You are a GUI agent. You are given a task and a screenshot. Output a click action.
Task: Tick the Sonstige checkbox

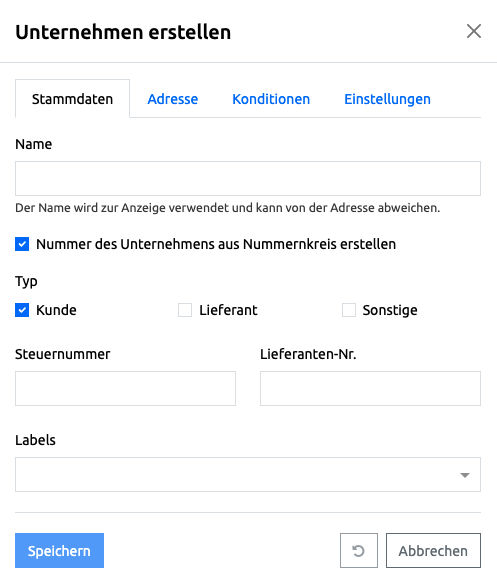pos(349,310)
